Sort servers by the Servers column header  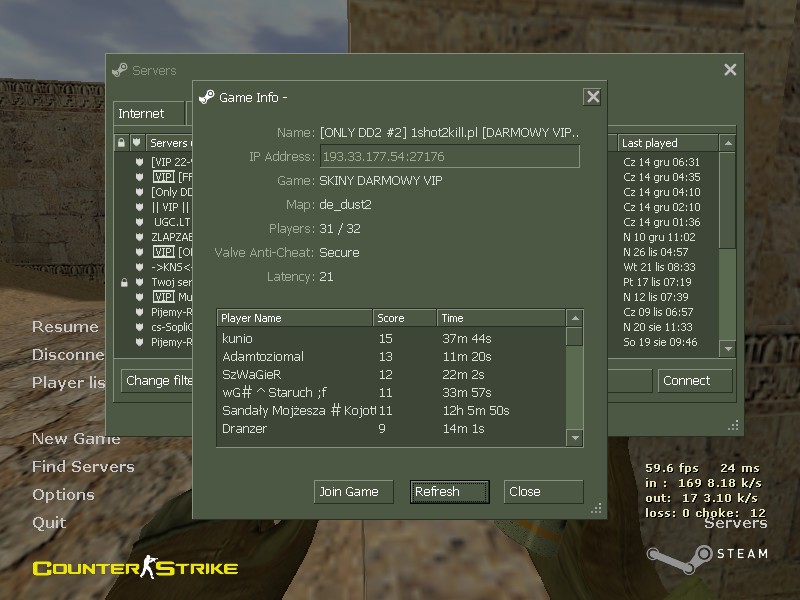169,143
